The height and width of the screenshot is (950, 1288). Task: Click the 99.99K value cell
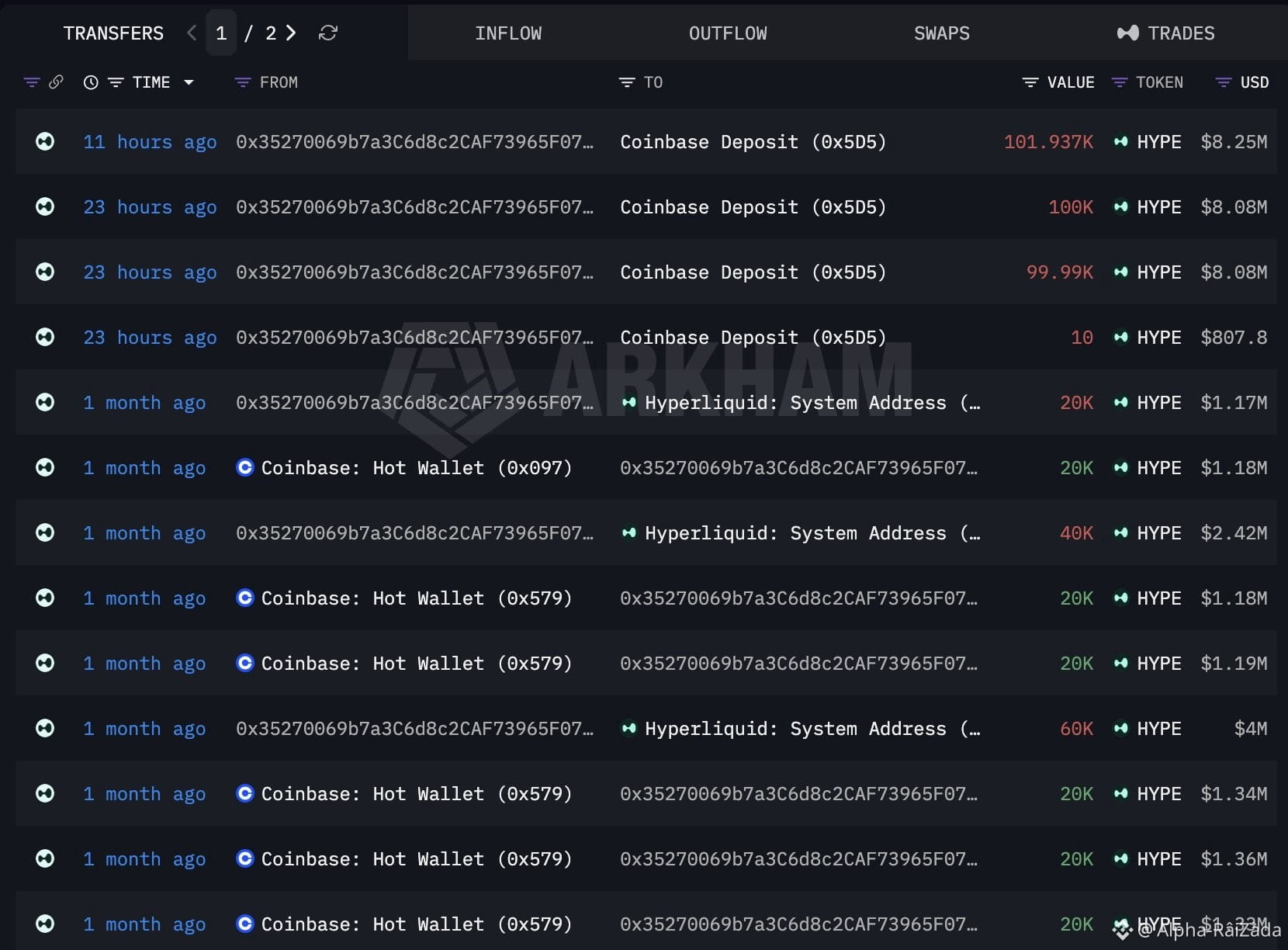tap(1059, 272)
